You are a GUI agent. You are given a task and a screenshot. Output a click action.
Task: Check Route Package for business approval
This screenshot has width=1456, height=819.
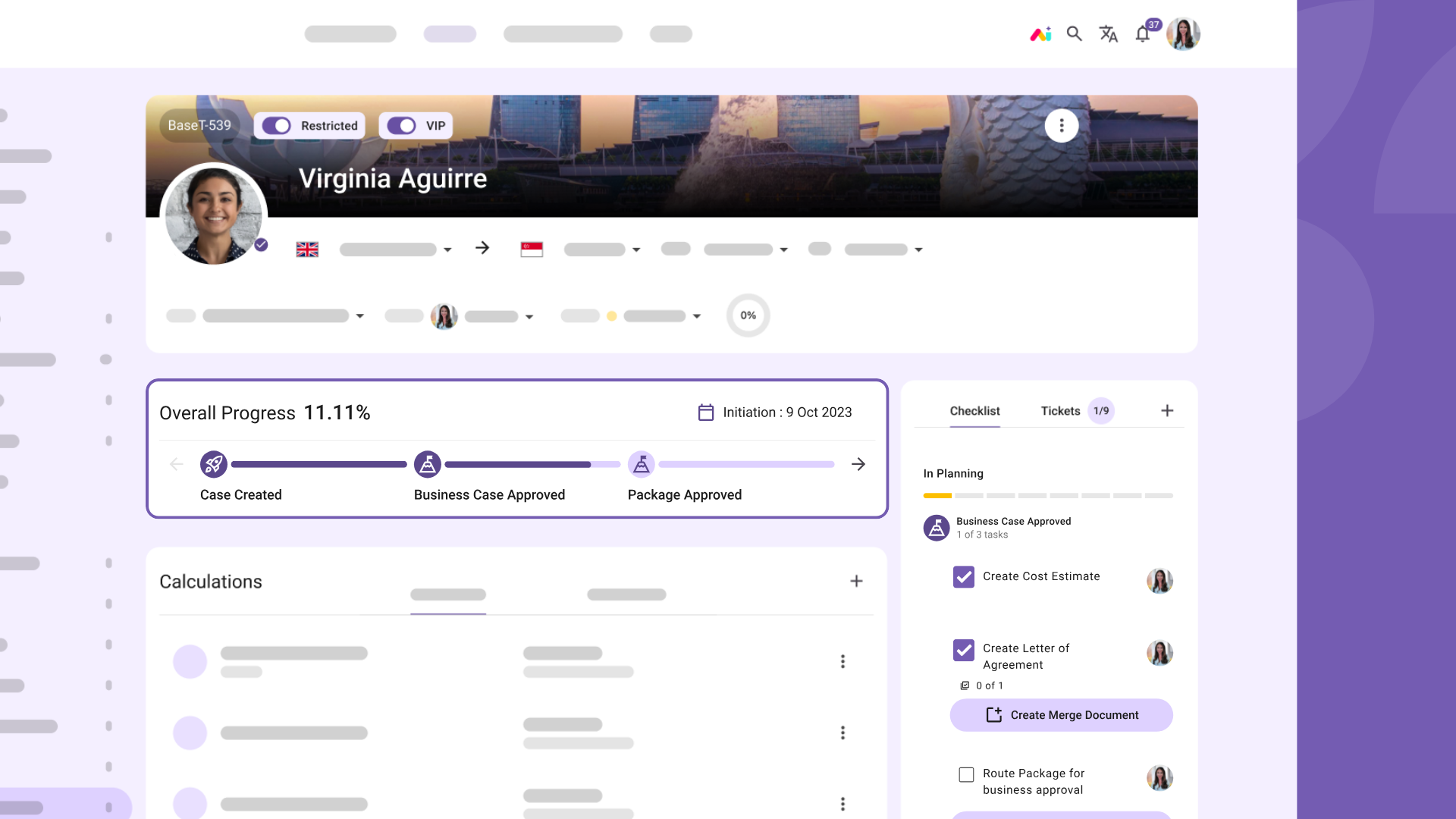(966, 774)
